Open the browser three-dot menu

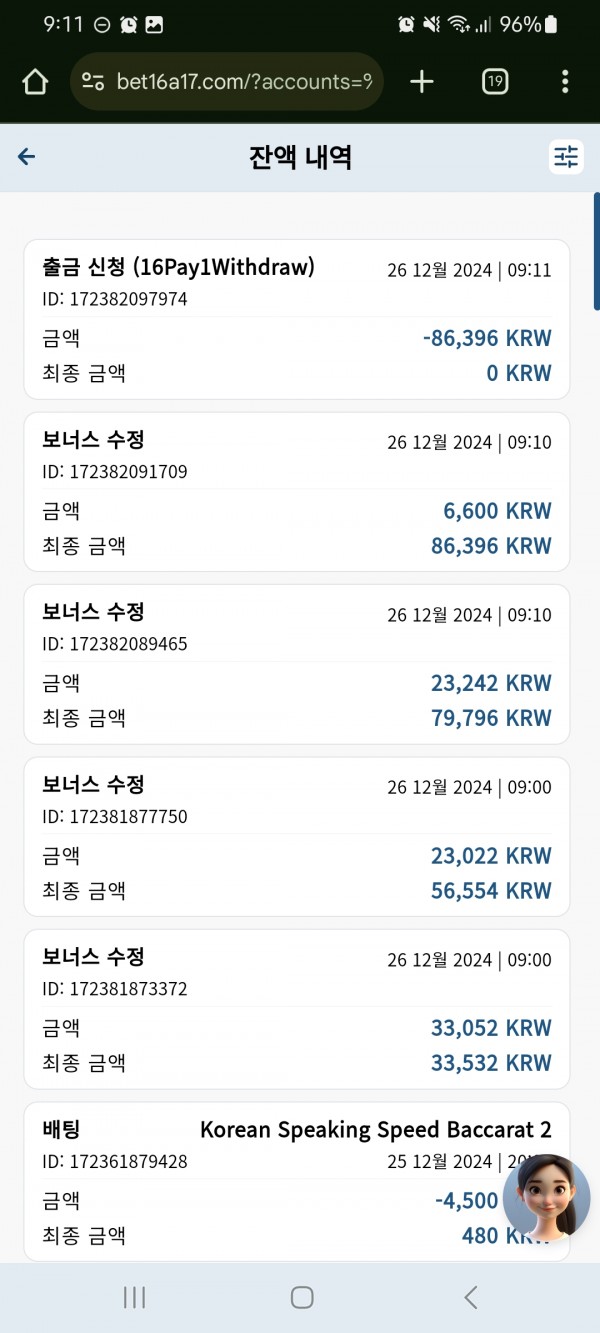click(x=565, y=82)
